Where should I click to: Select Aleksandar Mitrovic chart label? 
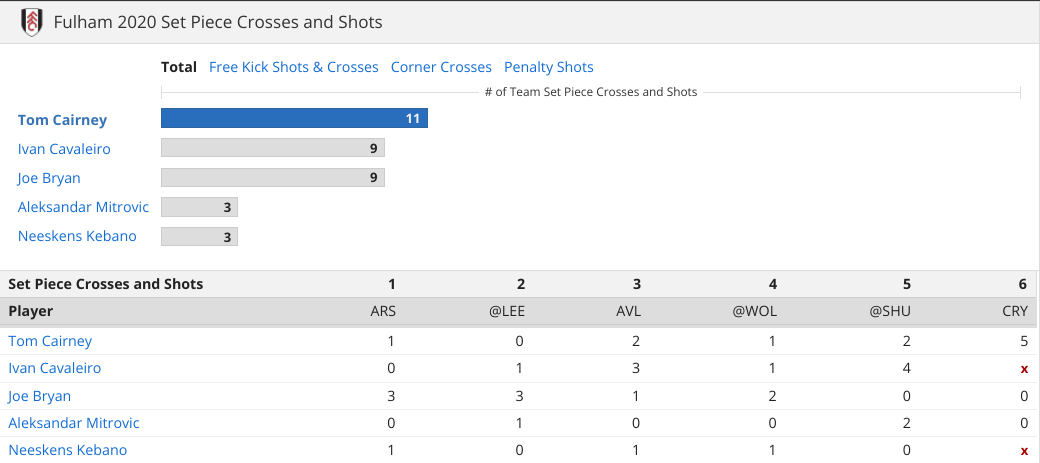[x=84, y=207]
